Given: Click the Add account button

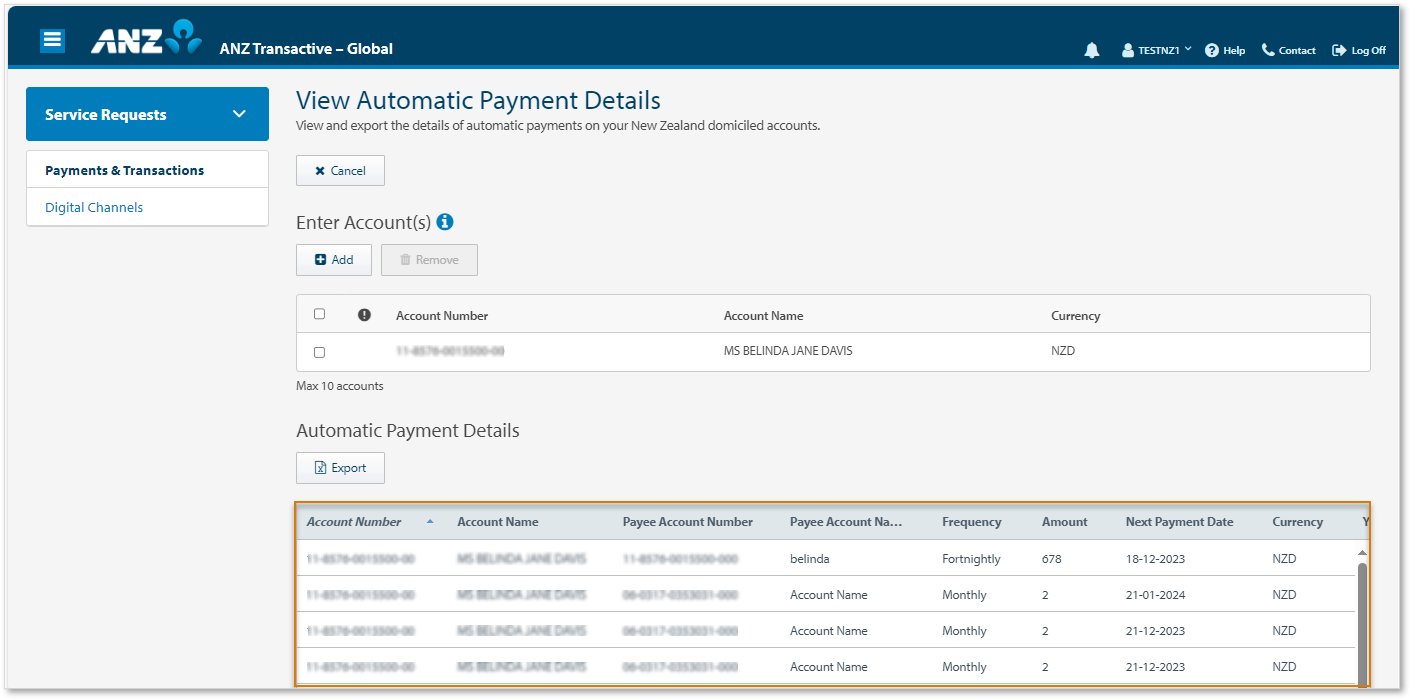Looking at the screenshot, I should coord(333,259).
